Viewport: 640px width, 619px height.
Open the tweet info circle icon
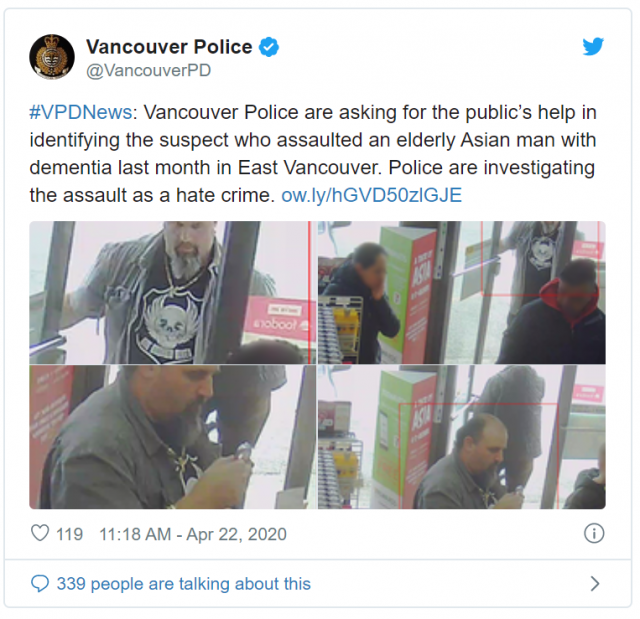coord(594,533)
